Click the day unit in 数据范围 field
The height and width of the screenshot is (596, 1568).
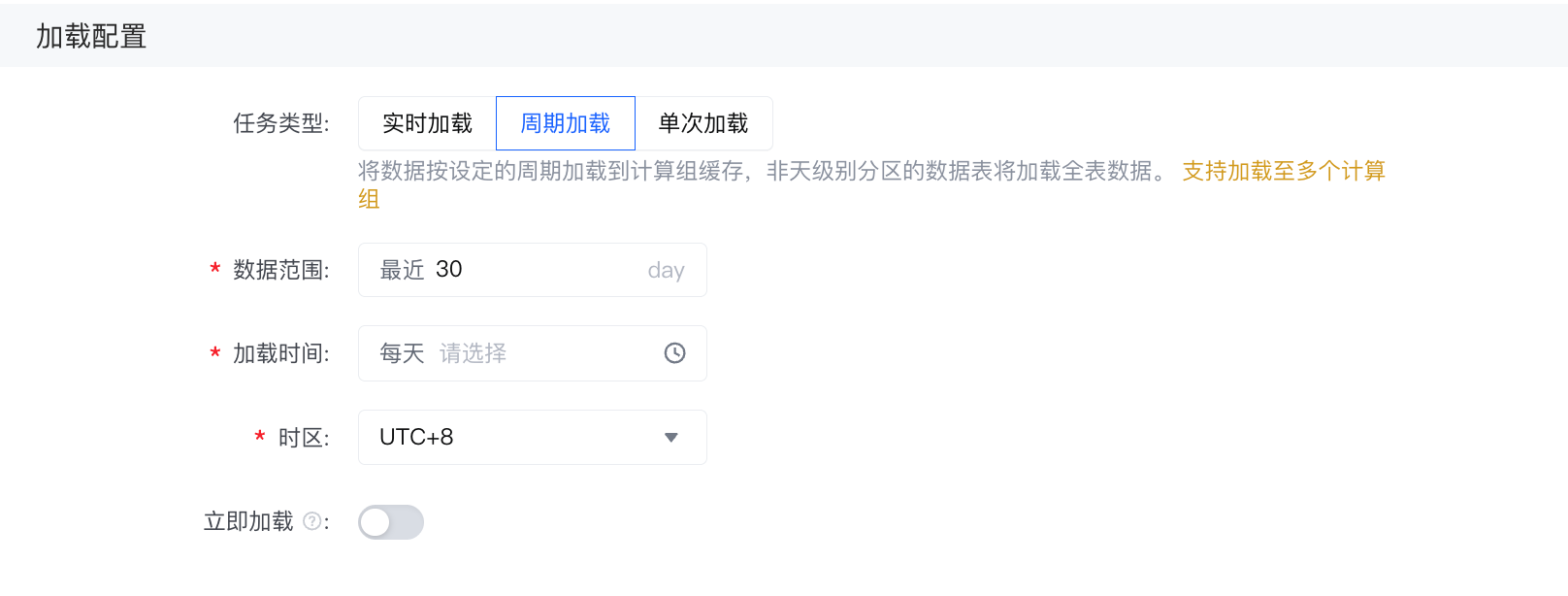pos(666,270)
